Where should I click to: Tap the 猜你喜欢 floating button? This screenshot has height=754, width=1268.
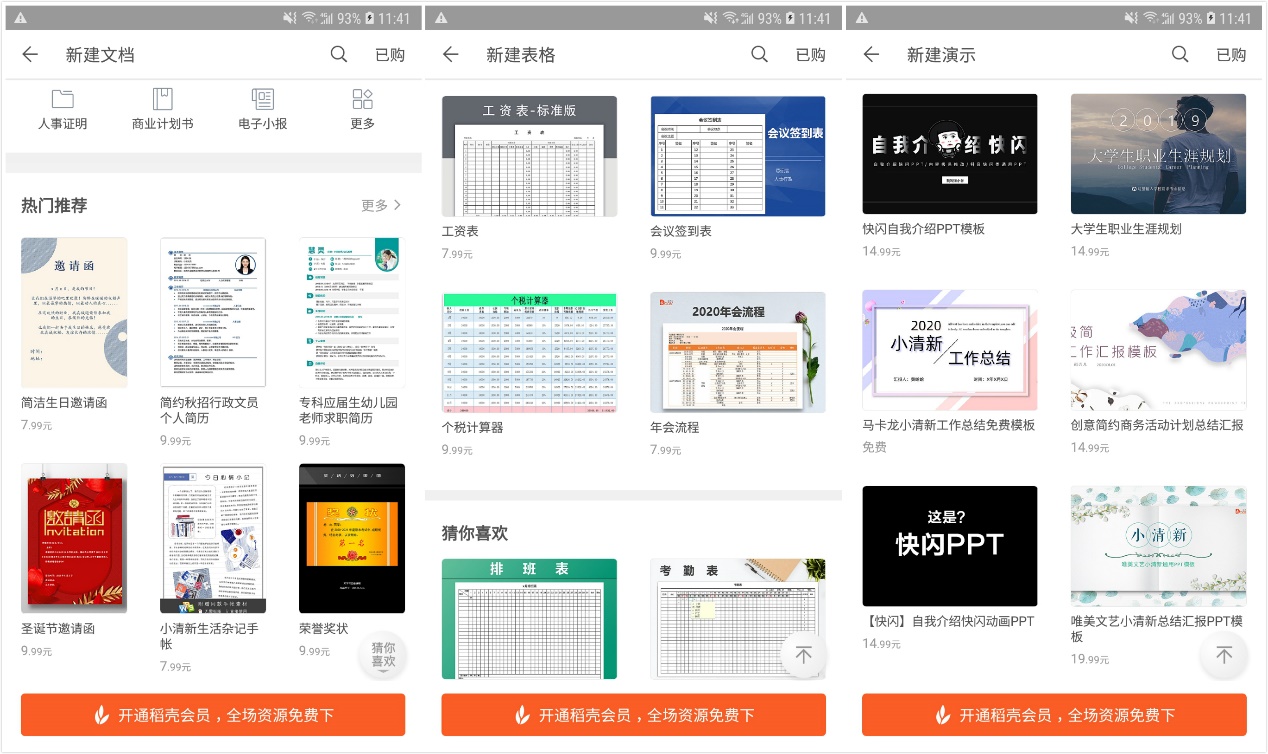click(x=383, y=655)
